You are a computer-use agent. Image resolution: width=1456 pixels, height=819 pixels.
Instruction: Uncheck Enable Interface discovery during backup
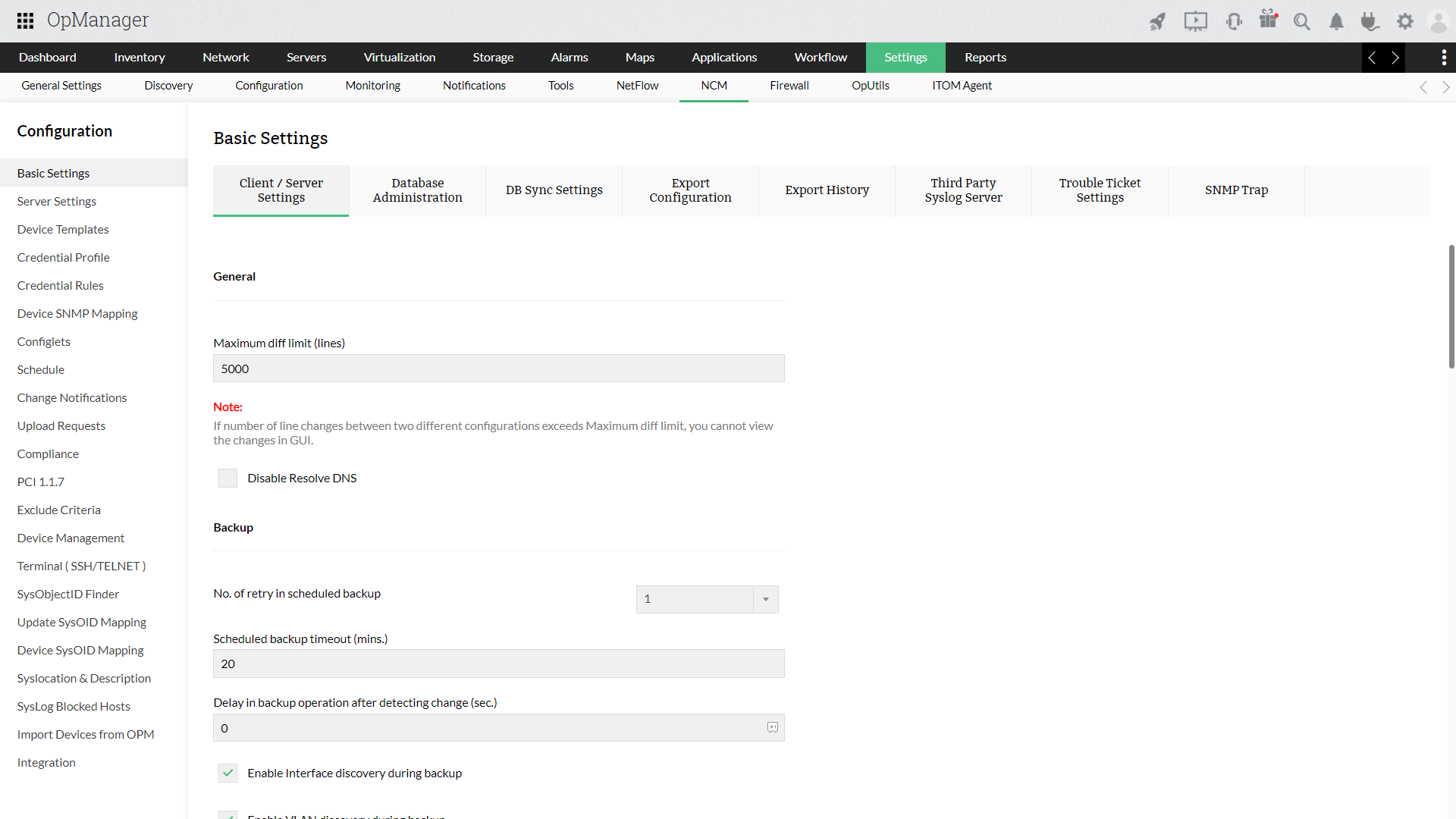pos(227,773)
